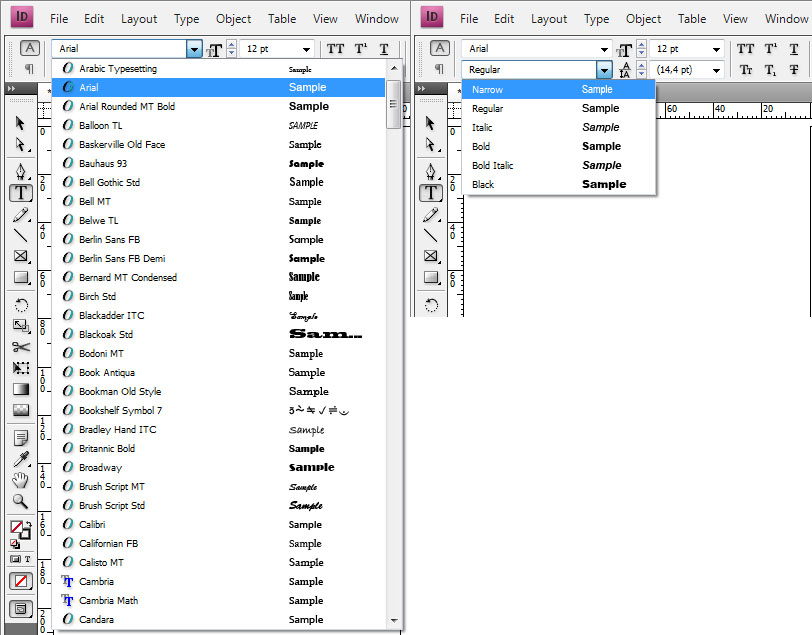Toggle Small Caps in right window control bar

pos(746,69)
